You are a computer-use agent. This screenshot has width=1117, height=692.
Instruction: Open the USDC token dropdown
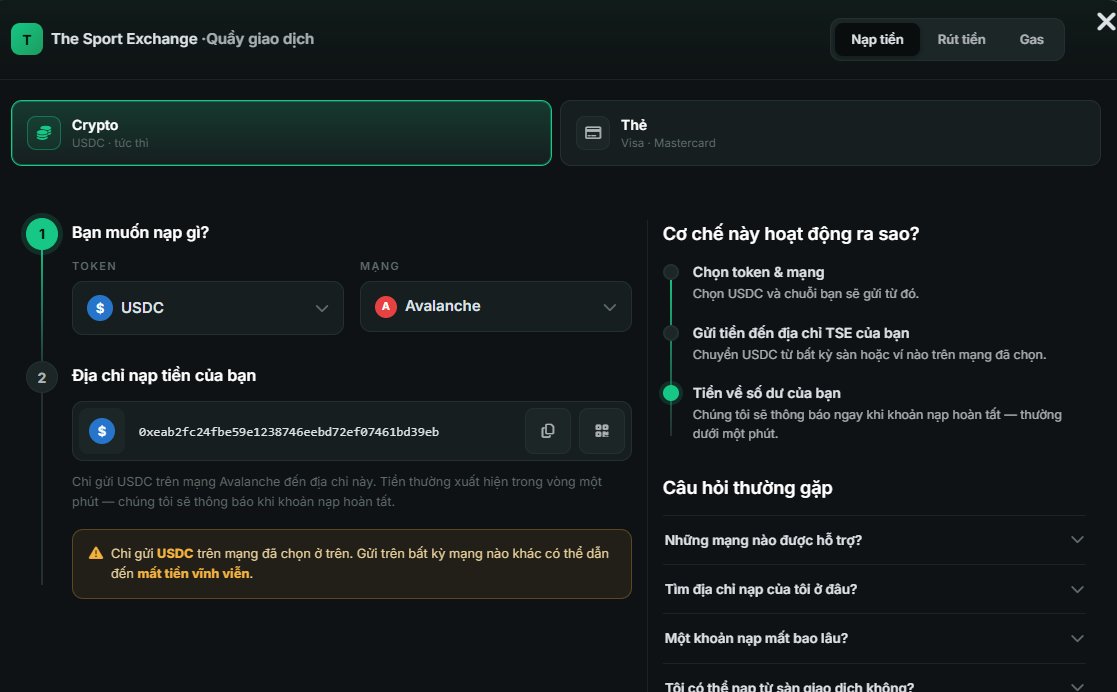pos(208,308)
